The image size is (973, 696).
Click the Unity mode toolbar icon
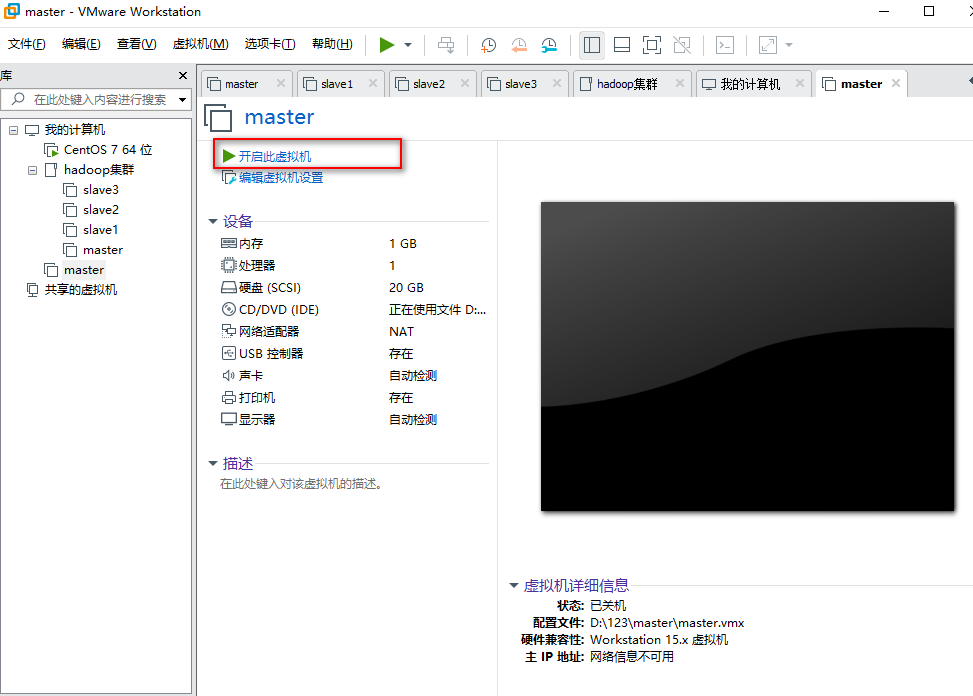[x=682, y=45]
